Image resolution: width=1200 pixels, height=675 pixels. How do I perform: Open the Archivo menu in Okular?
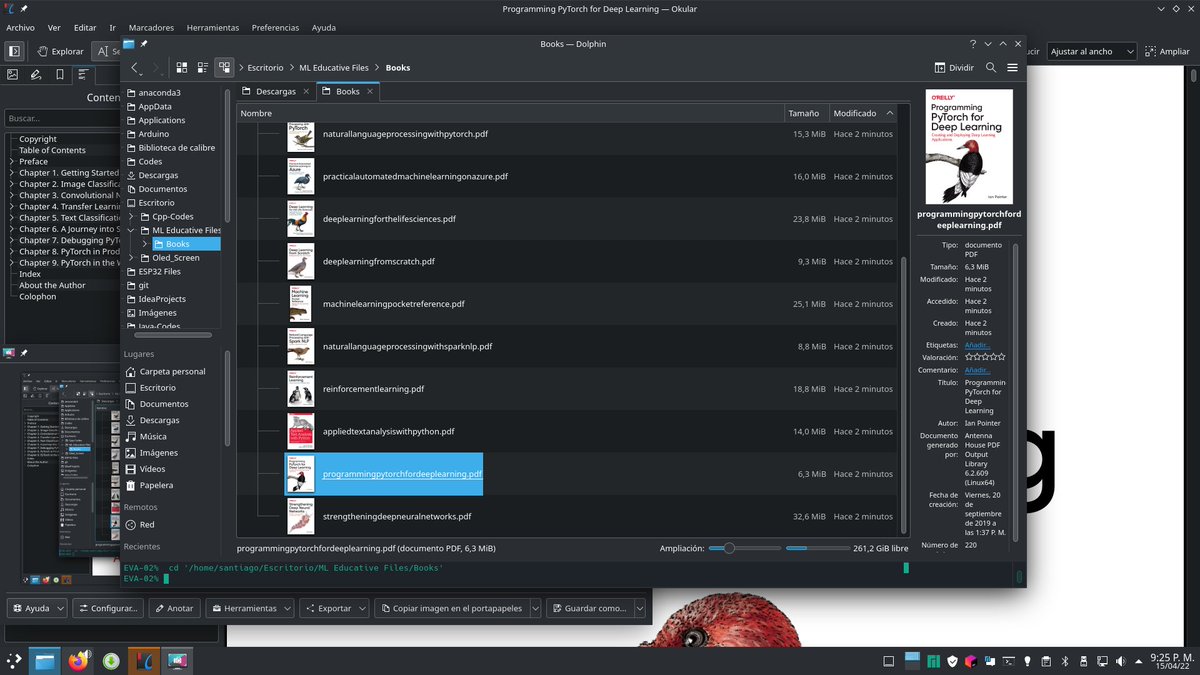(20, 28)
